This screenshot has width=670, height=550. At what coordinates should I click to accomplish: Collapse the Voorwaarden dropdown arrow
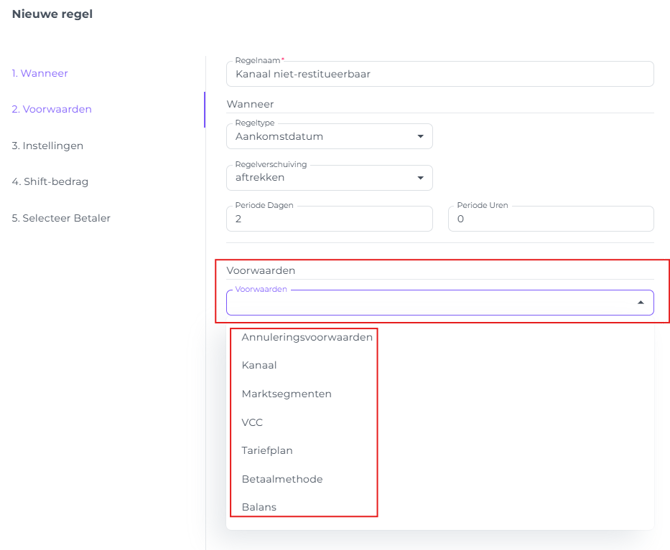(640, 302)
